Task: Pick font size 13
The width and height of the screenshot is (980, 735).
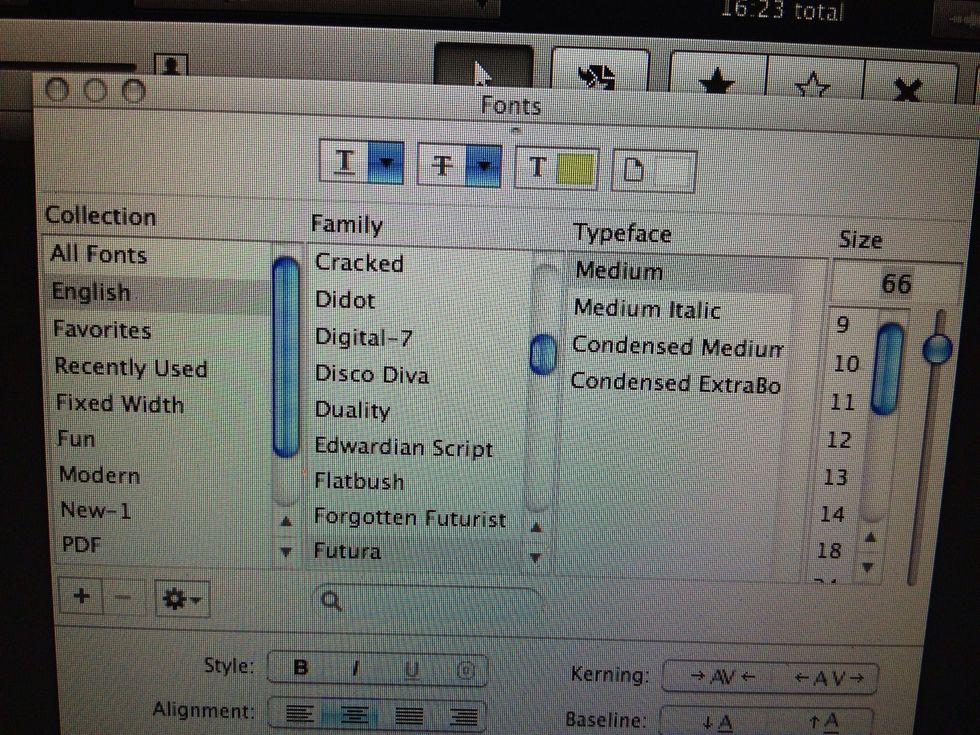Action: coord(836,478)
